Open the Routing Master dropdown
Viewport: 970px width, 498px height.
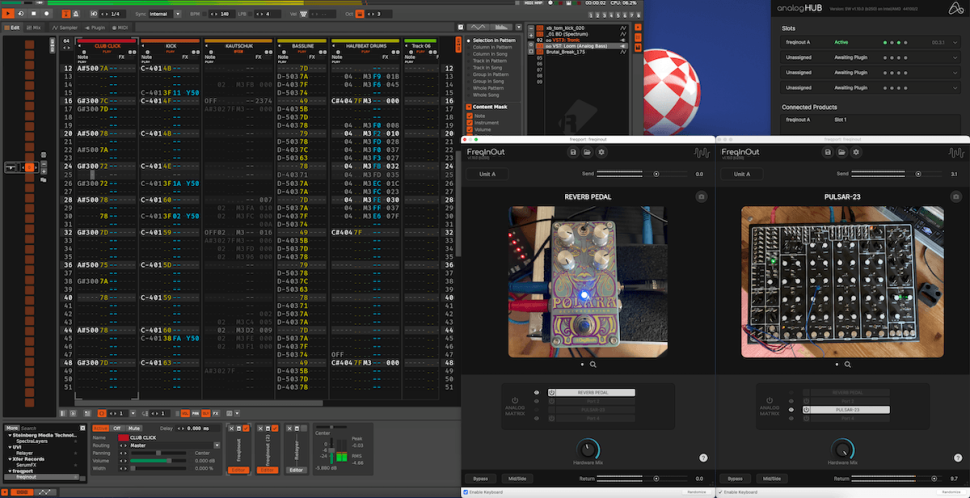[x=217, y=445]
